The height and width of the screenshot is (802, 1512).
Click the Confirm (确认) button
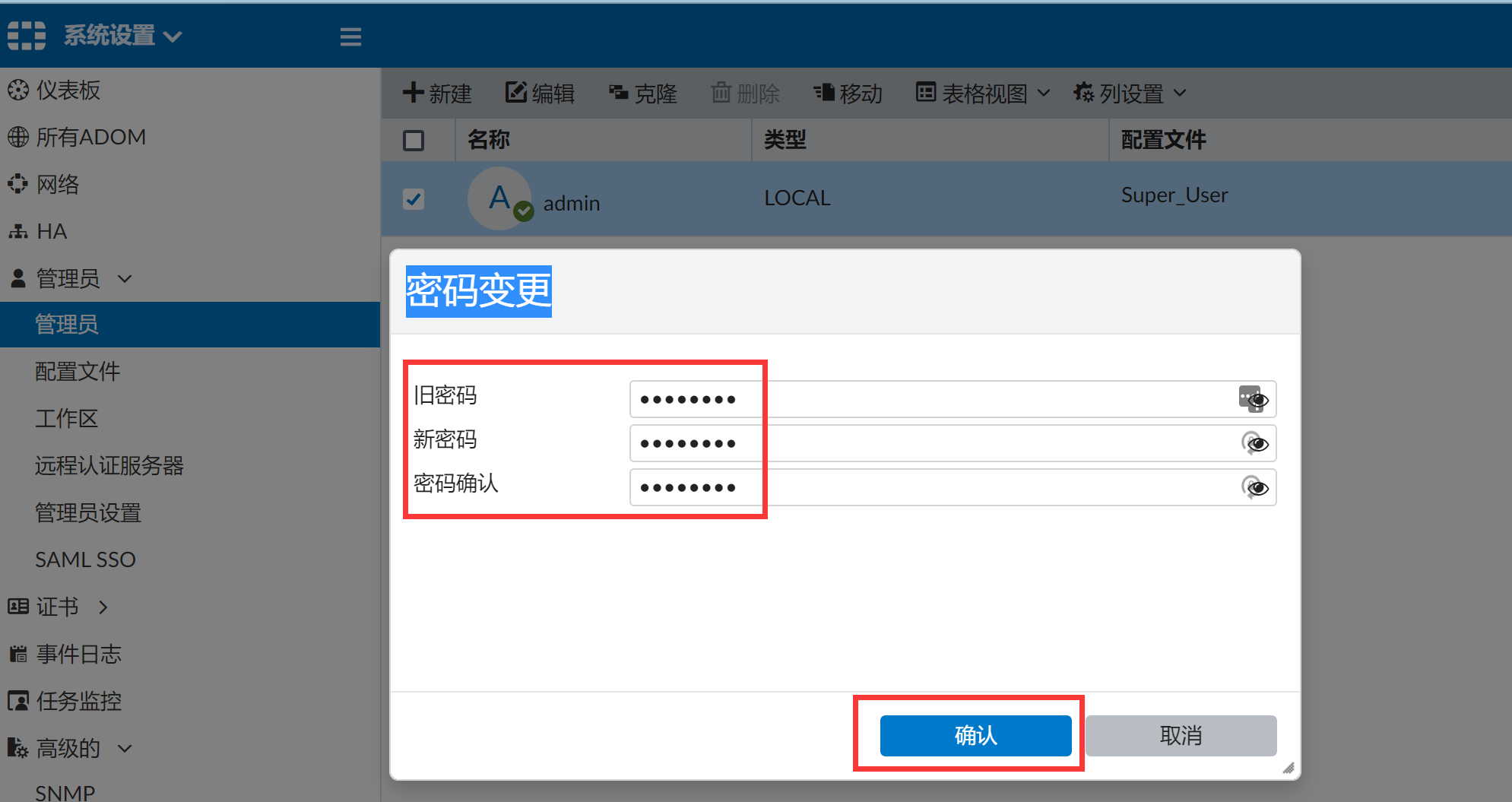(975, 735)
